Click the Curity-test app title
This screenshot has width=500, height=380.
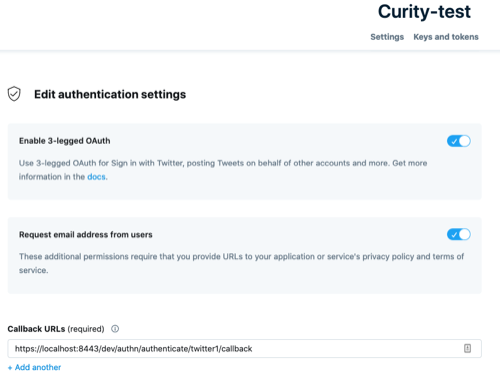pyautogui.click(x=424, y=12)
